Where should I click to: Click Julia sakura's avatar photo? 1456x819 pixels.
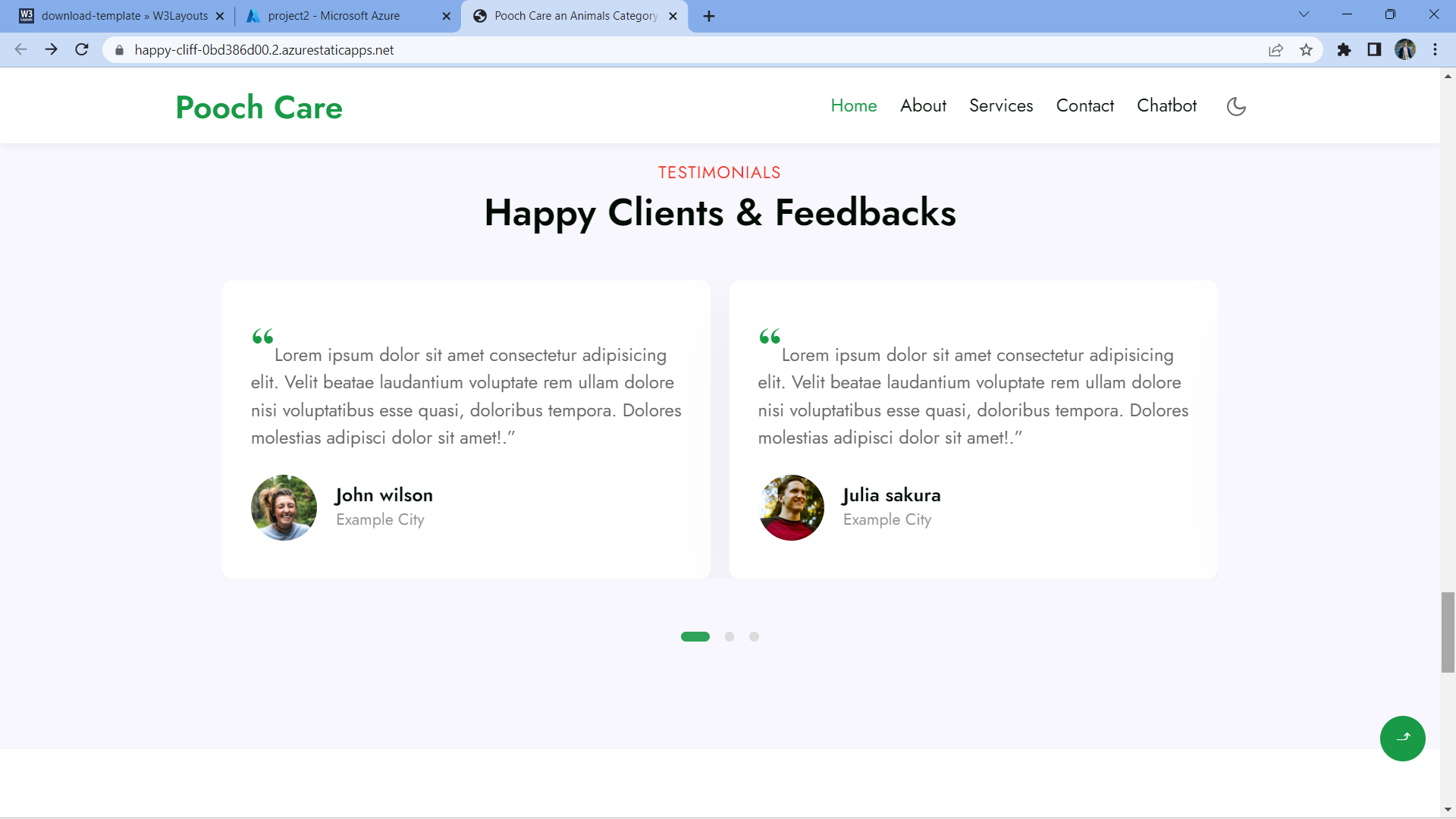pyautogui.click(x=791, y=507)
